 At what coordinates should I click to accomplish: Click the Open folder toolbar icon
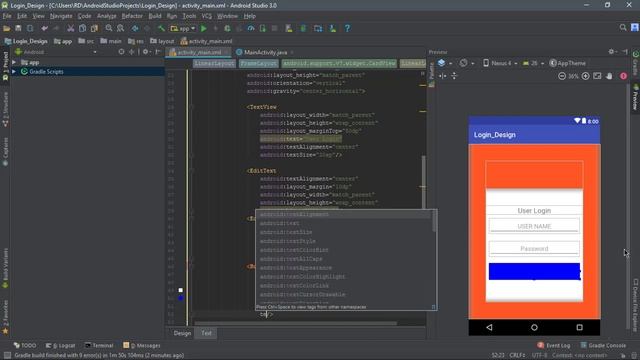[x=7, y=28]
